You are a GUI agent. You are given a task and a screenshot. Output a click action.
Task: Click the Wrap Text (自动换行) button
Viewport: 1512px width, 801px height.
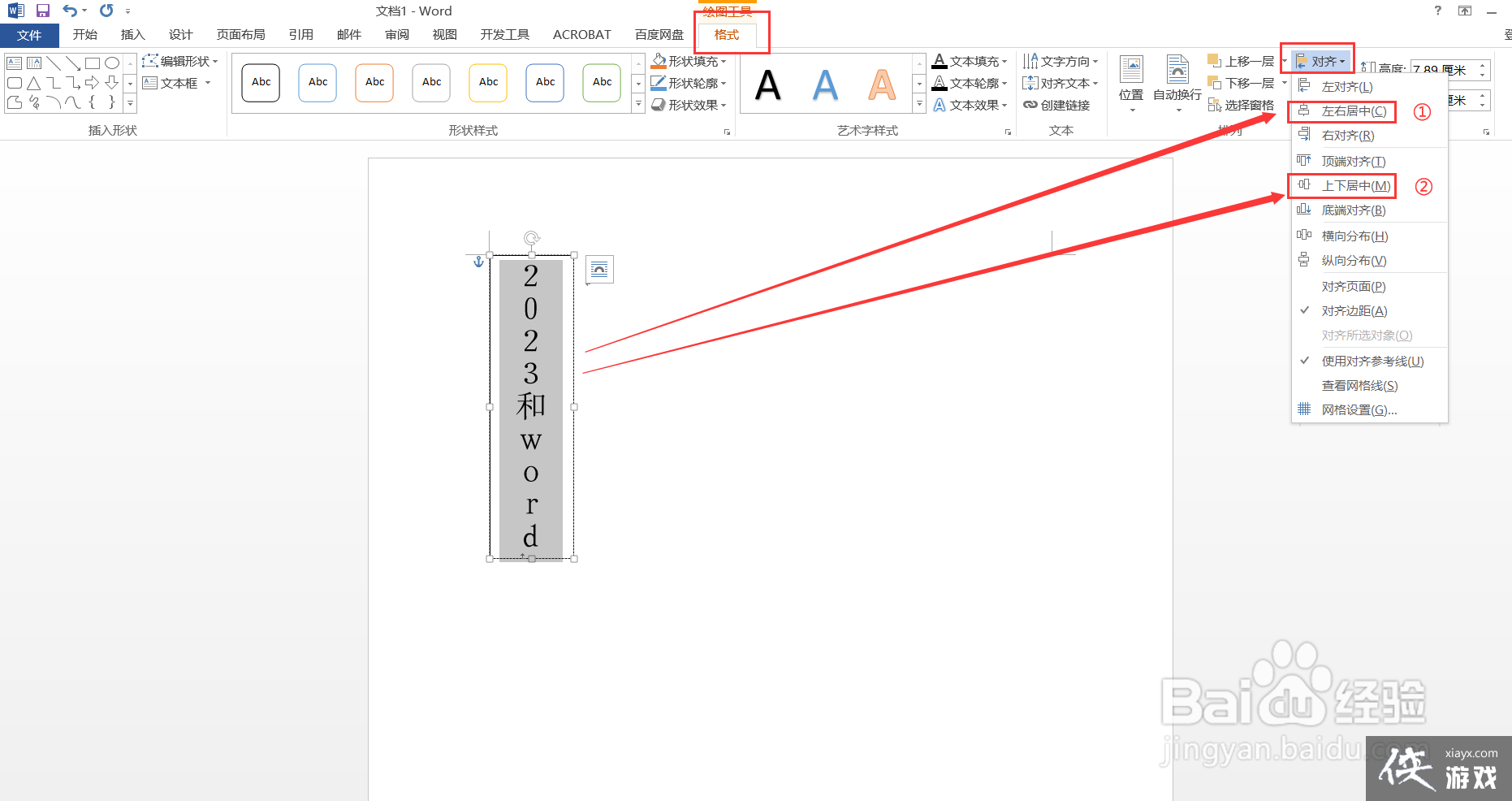tap(1177, 84)
